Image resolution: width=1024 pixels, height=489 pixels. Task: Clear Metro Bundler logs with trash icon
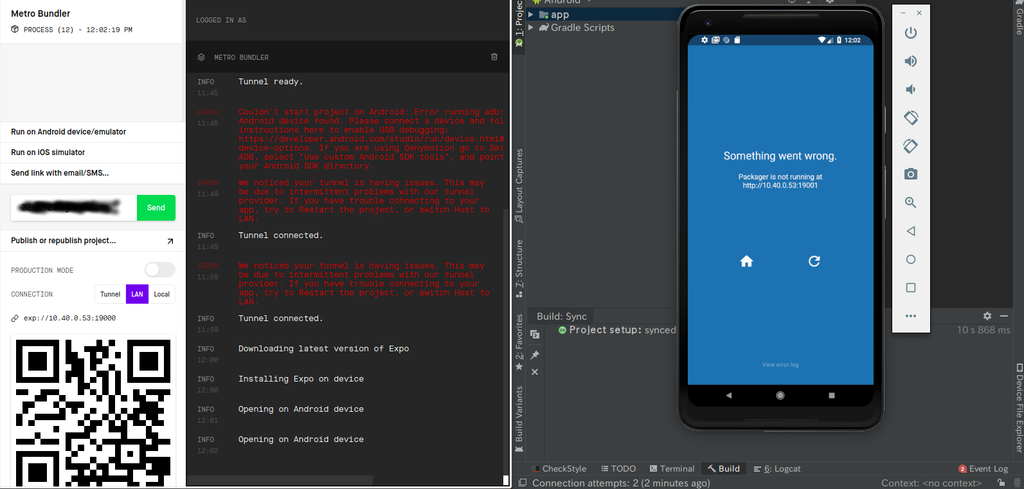(494, 57)
